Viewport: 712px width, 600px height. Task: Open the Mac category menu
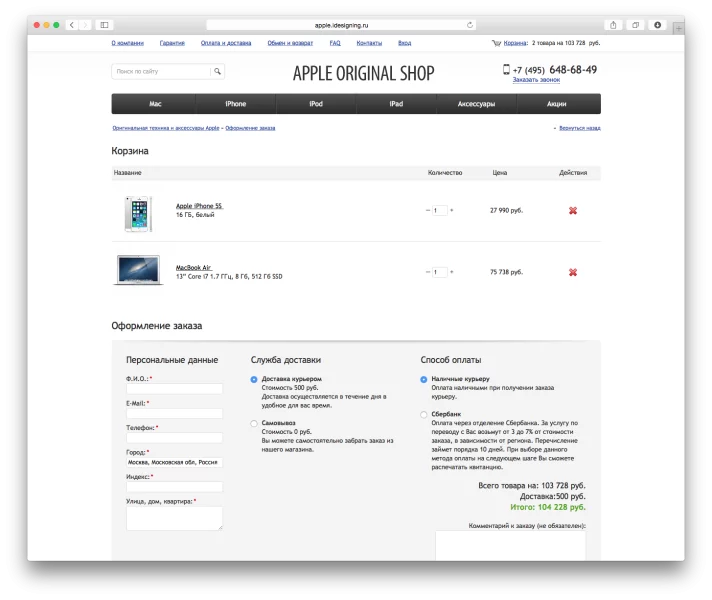(154, 104)
